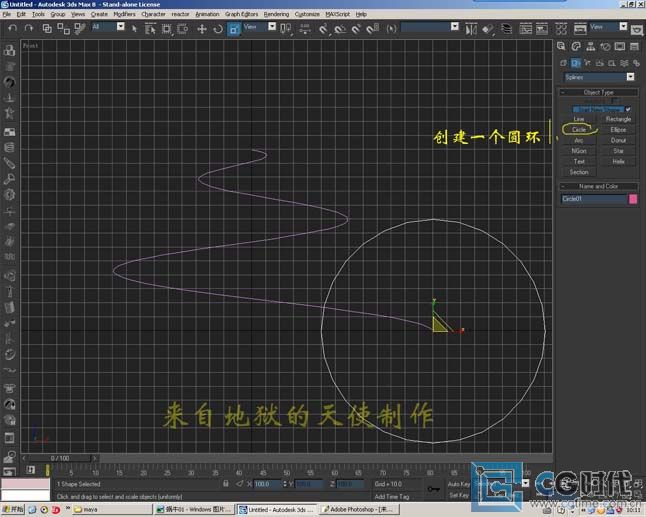Click the Use Pivot Point Center icon
Screen dimensions: 646x517
click(x=286, y=29)
